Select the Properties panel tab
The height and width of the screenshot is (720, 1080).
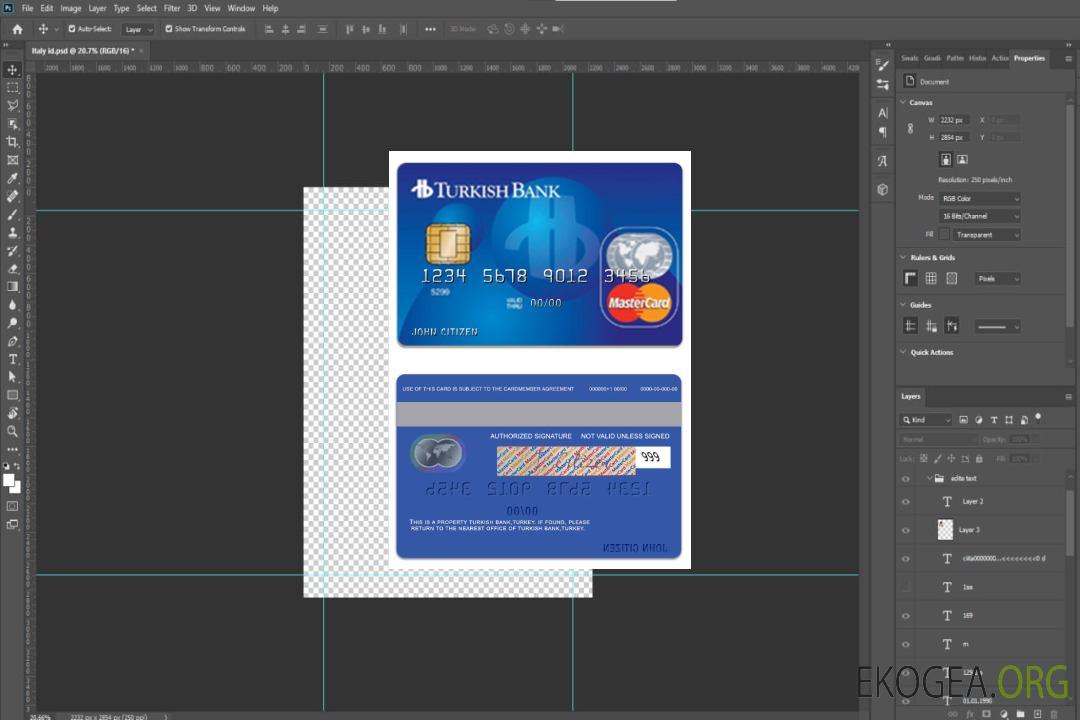pyautogui.click(x=1029, y=59)
